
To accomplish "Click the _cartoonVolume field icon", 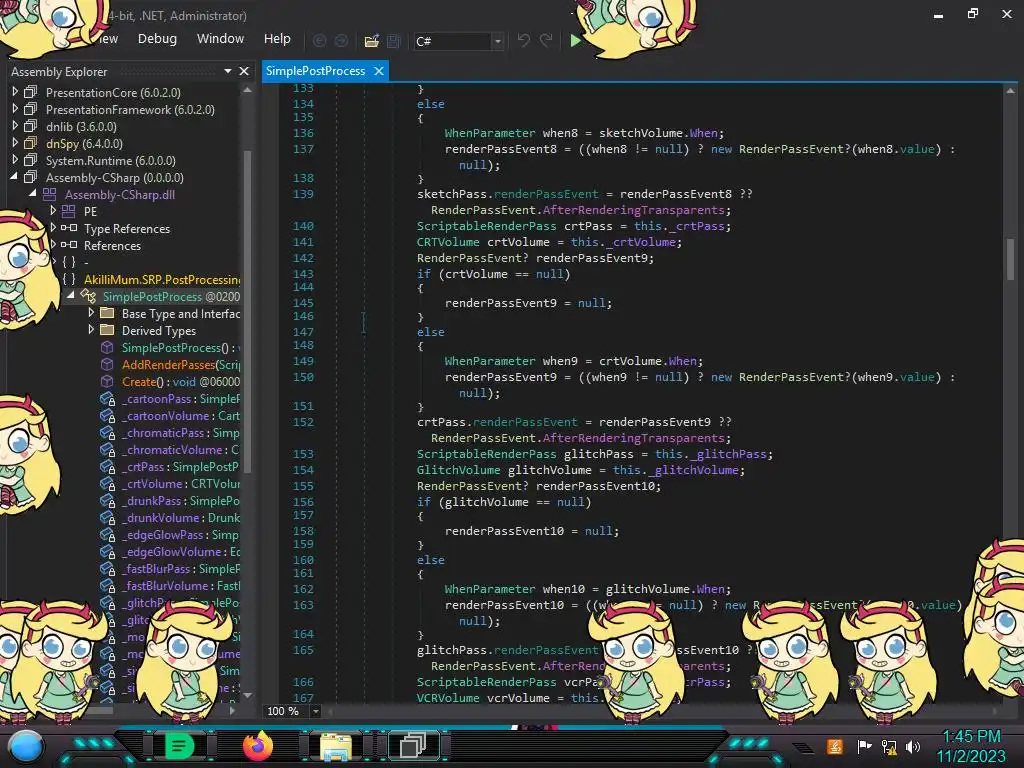I will pos(107,416).
